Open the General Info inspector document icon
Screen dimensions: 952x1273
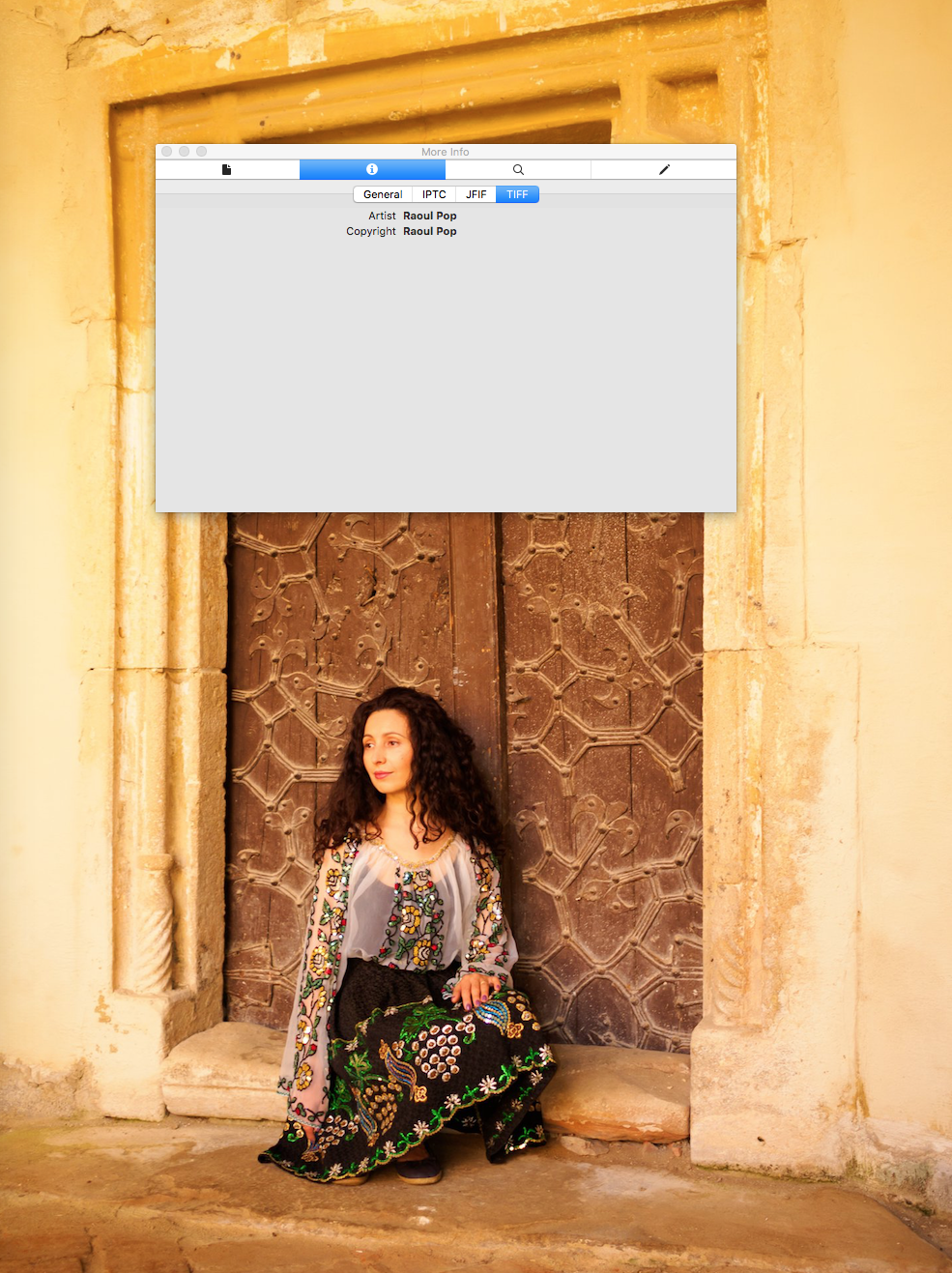[227, 170]
